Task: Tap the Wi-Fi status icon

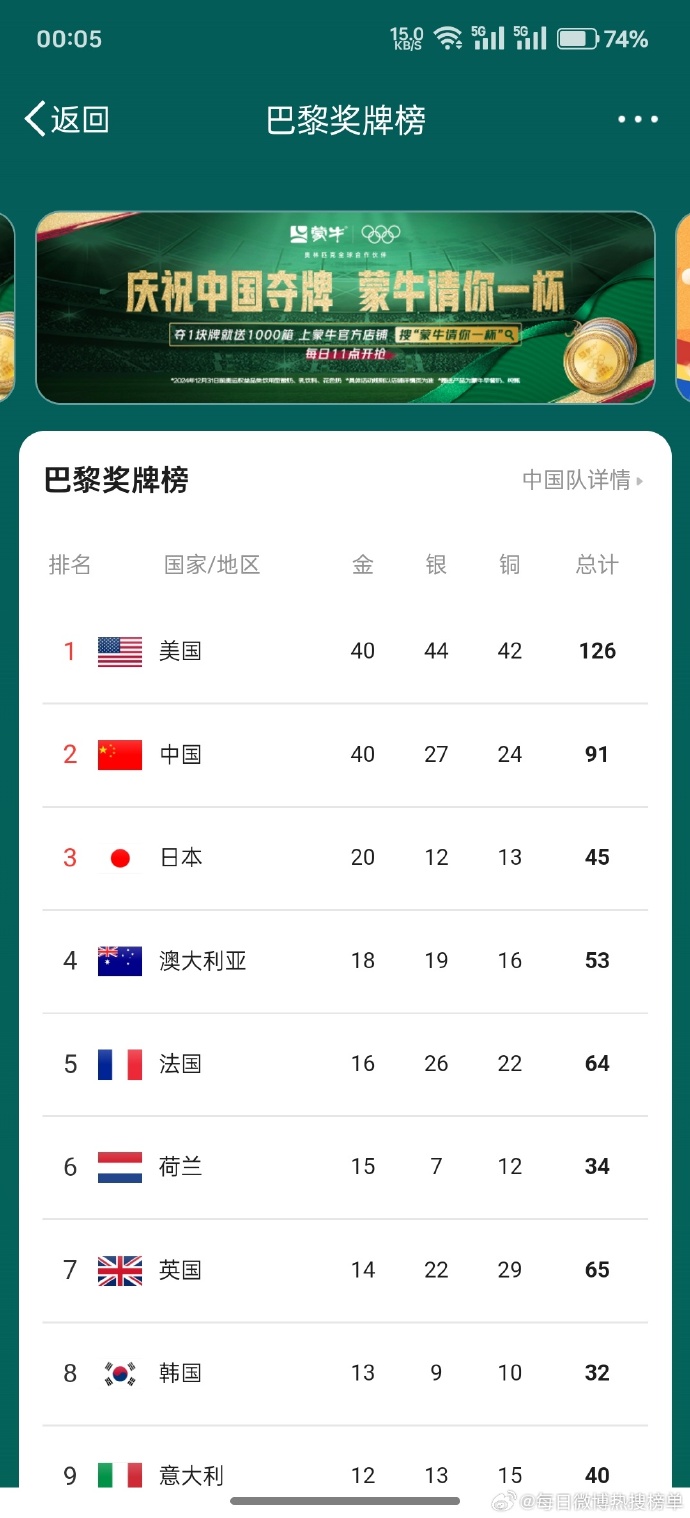Action: click(447, 37)
